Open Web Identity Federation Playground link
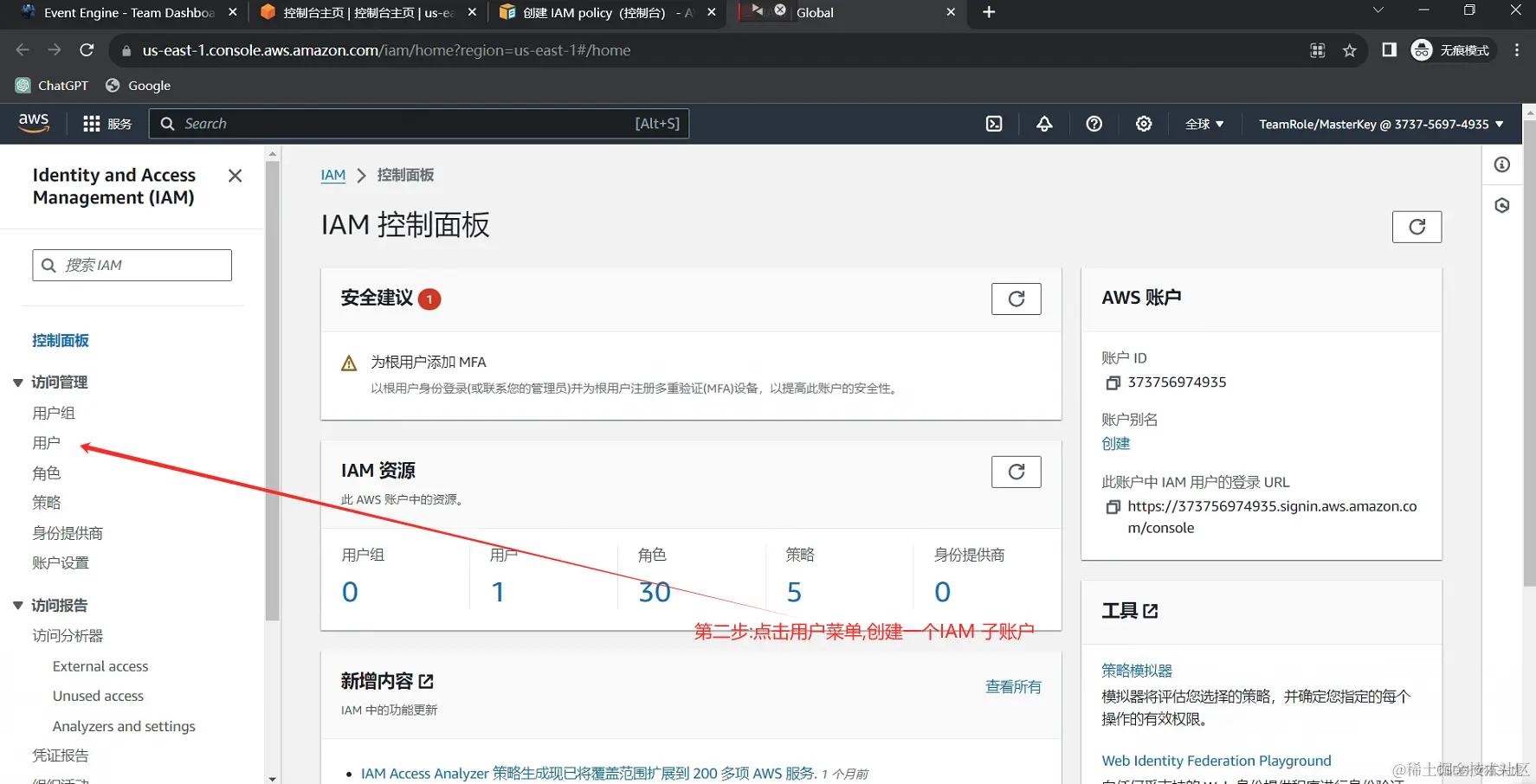 coord(1217,761)
